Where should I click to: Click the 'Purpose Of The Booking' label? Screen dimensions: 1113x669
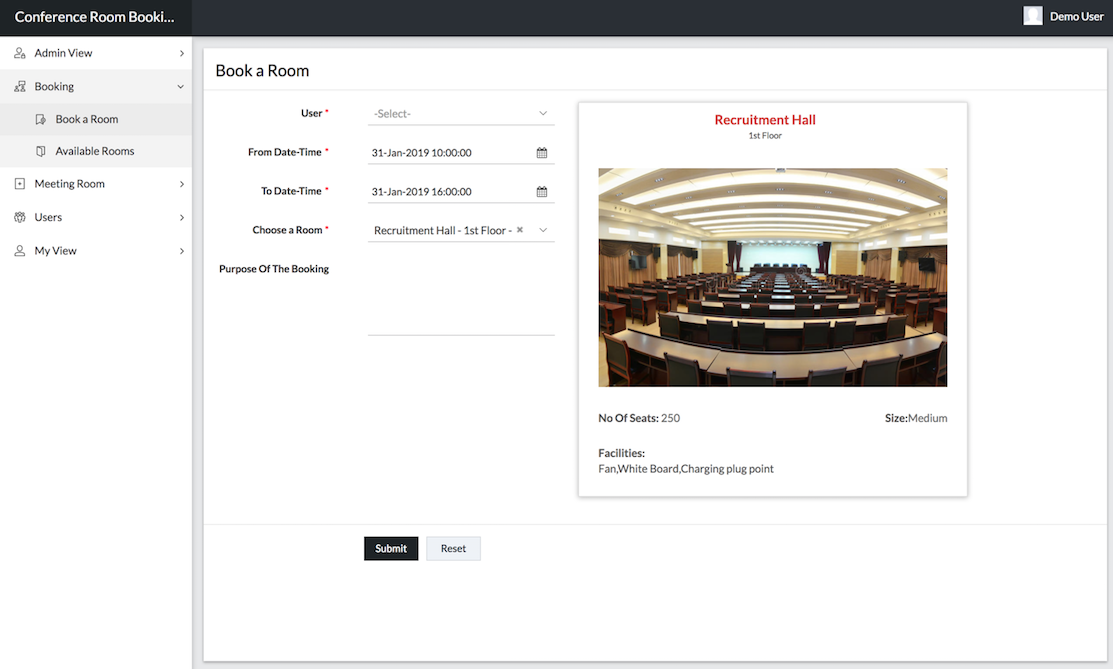(x=274, y=269)
